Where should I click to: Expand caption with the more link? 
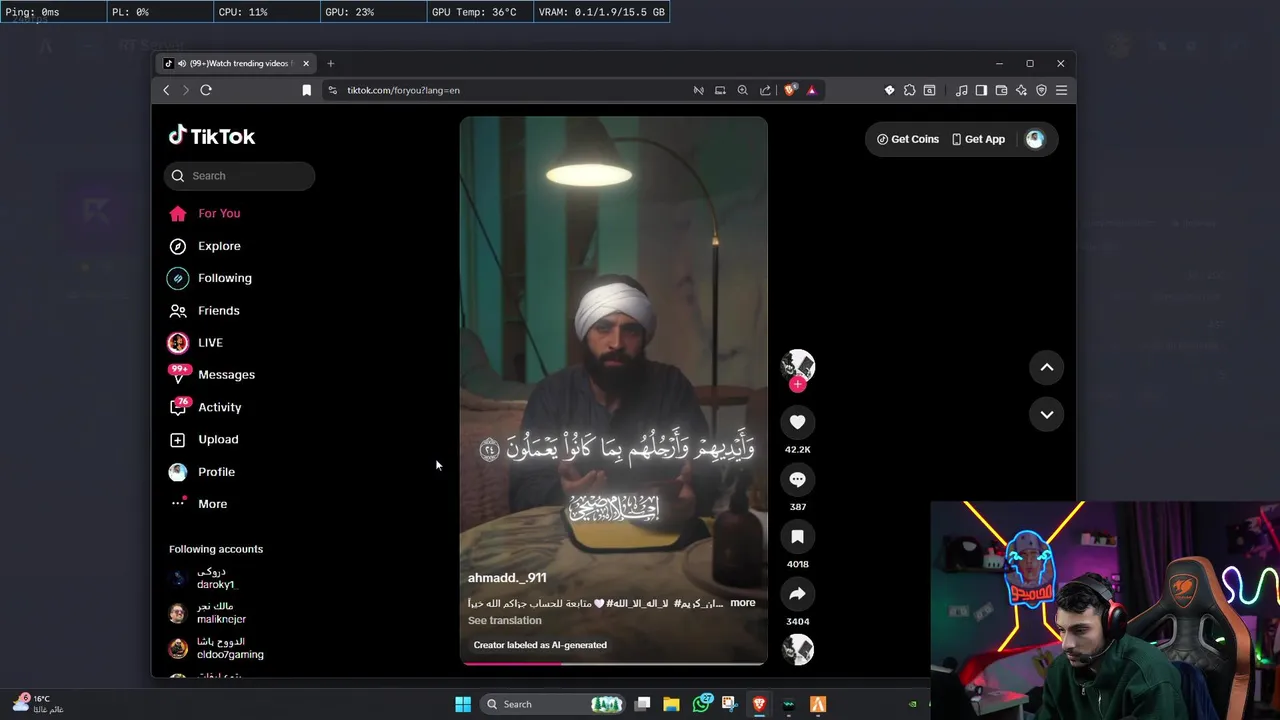click(743, 603)
